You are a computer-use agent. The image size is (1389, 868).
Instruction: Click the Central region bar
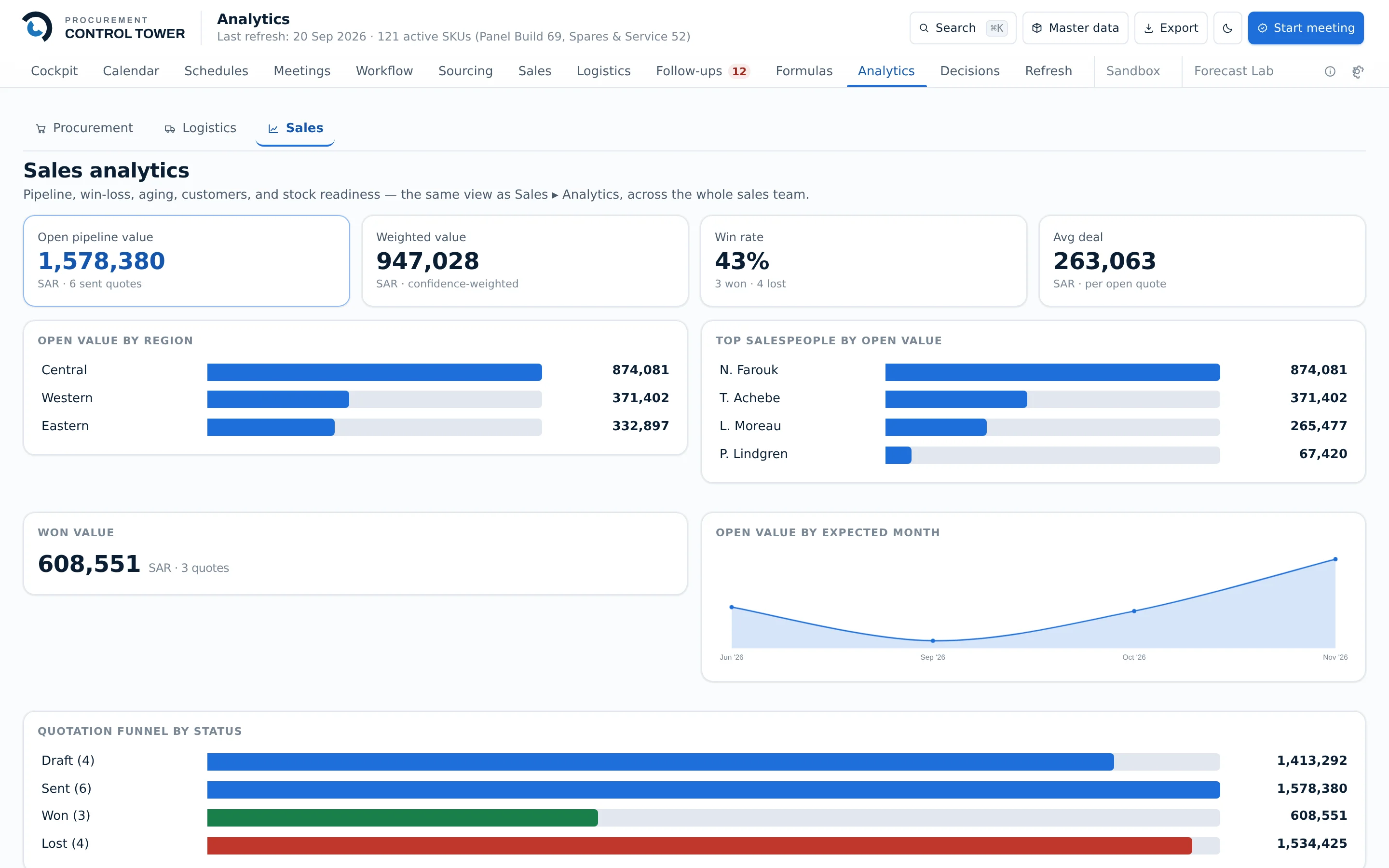[374, 372]
